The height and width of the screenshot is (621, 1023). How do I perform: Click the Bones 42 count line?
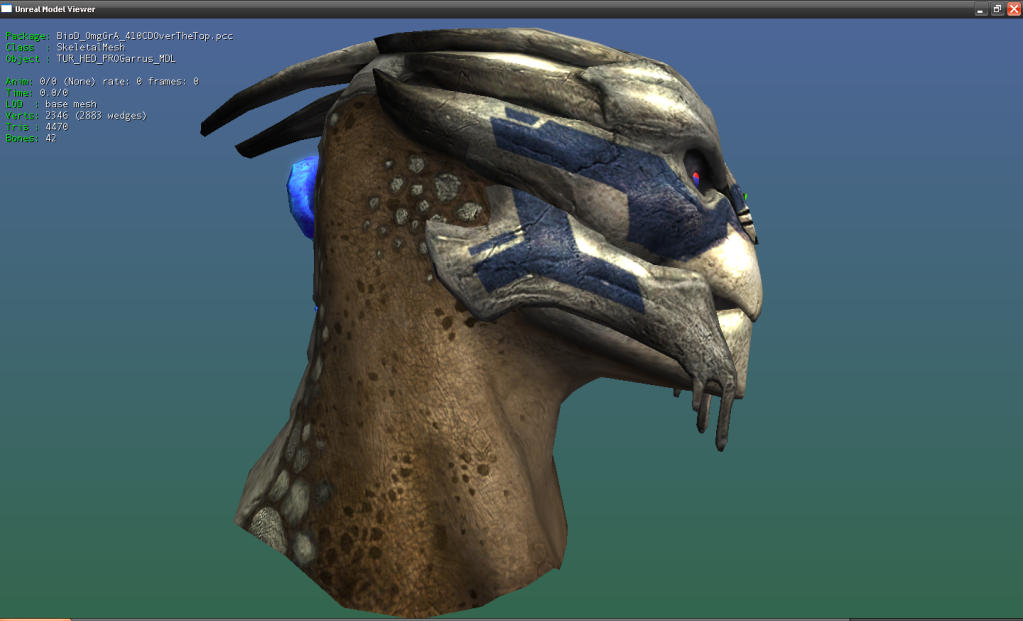coord(30,138)
